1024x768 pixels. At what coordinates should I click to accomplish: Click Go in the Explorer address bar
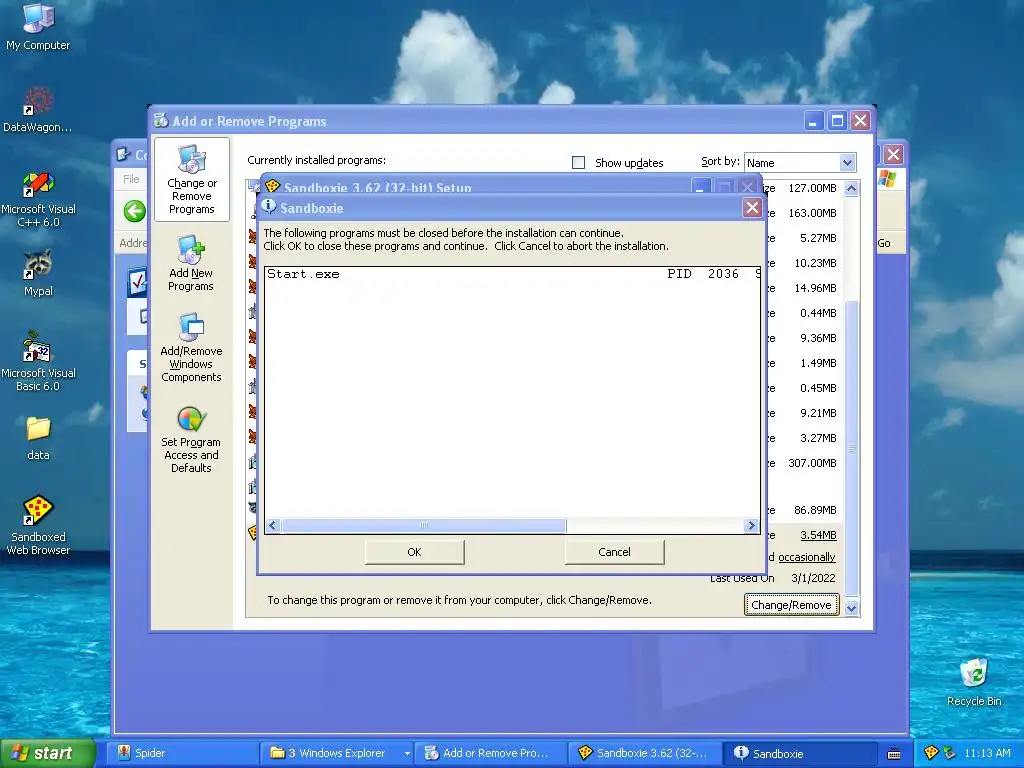[x=884, y=243]
